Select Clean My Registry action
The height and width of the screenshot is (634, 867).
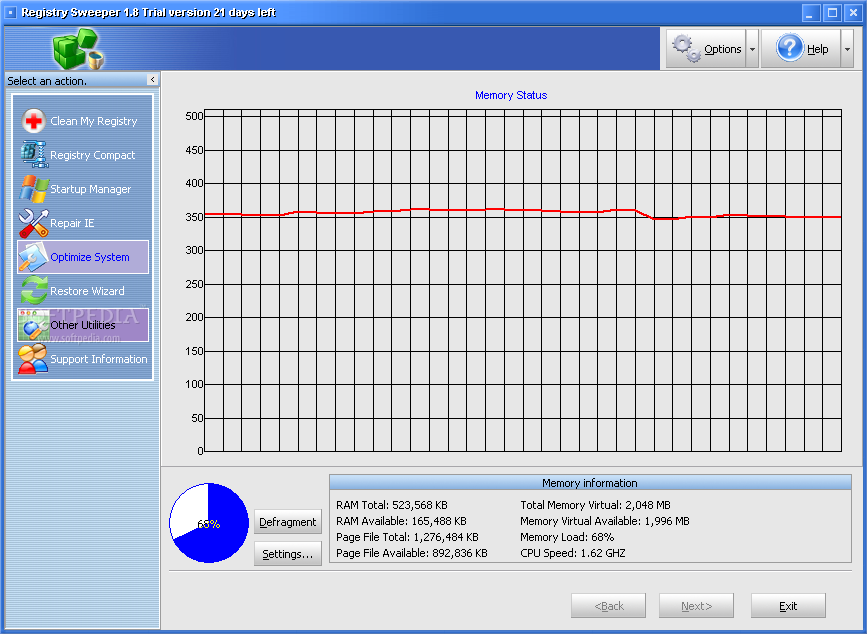pos(84,120)
